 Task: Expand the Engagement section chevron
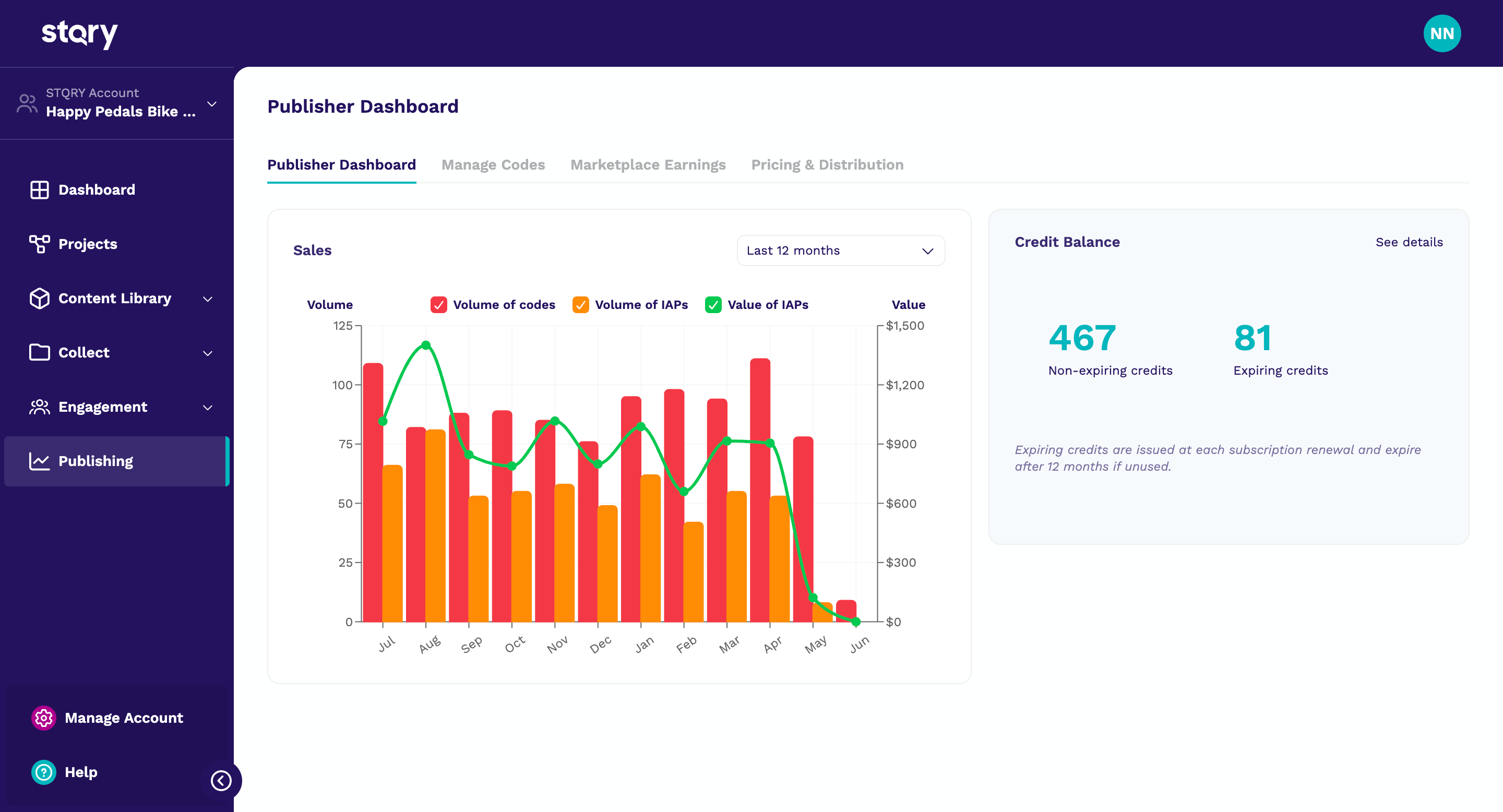(207, 407)
